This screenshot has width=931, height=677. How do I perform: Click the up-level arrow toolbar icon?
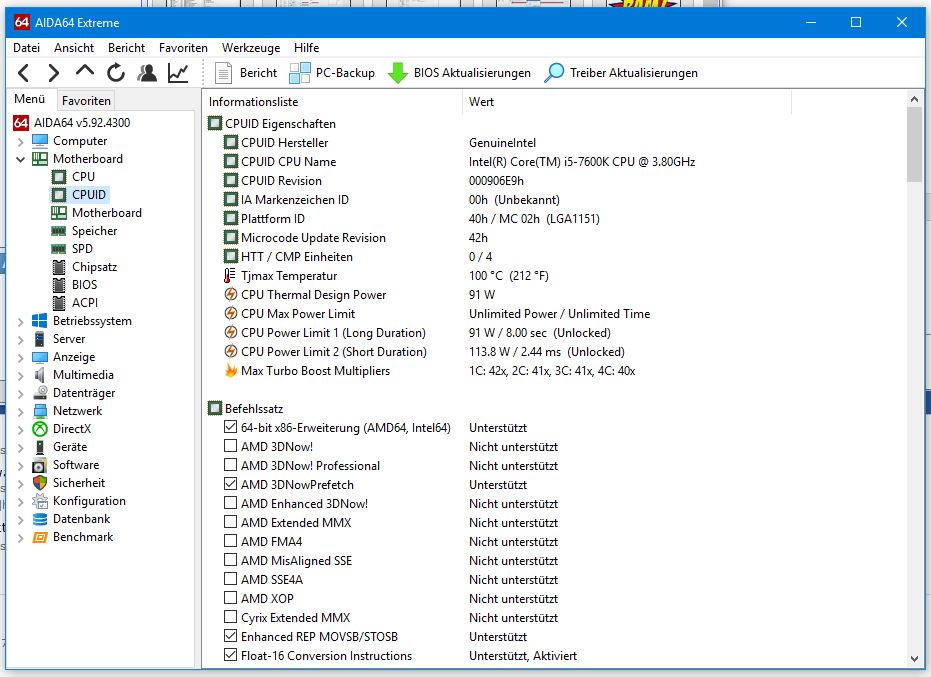point(85,71)
